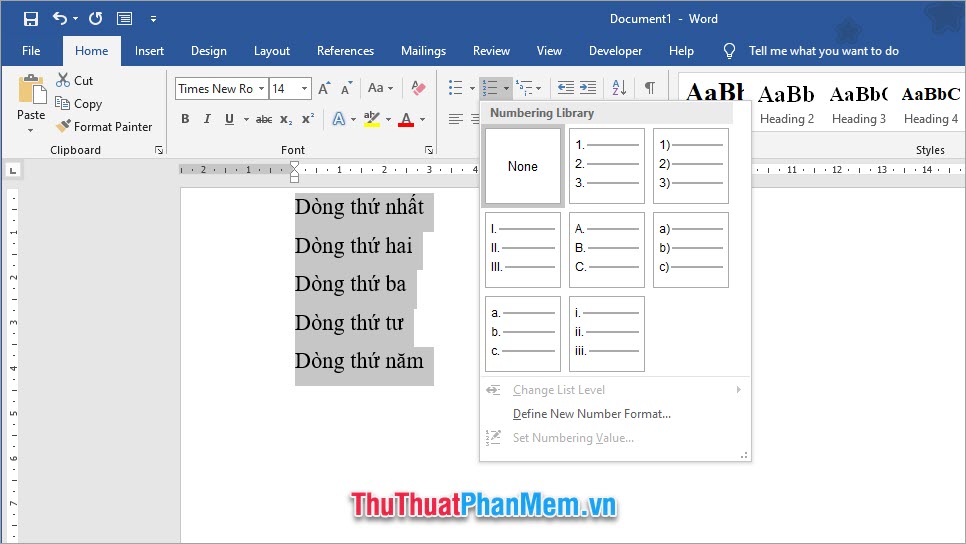Click the Touch/Mouse mode icon

(124, 18)
